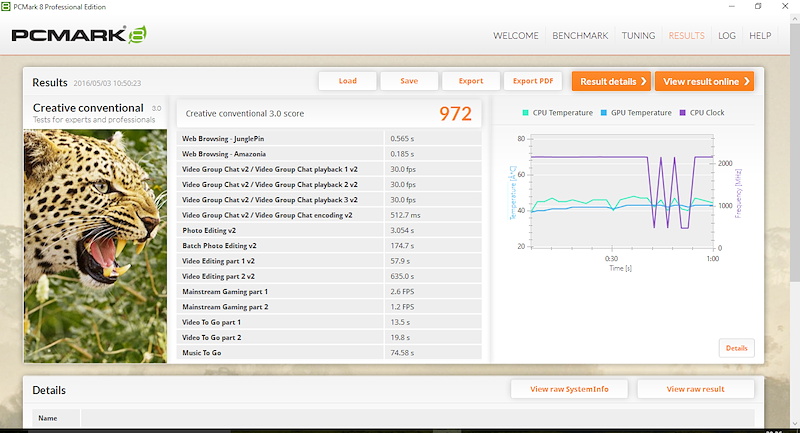Click the Creative conventional 3.0 score label
The image size is (800, 433).
[245, 114]
